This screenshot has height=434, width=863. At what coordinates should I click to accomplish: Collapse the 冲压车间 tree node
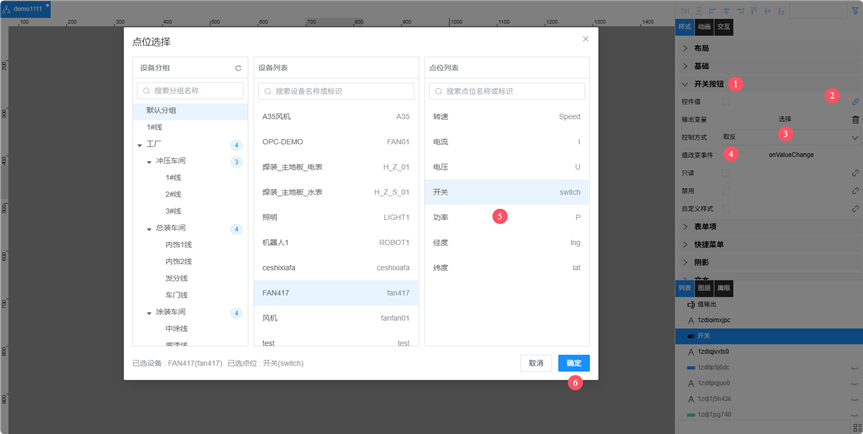(x=149, y=161)
